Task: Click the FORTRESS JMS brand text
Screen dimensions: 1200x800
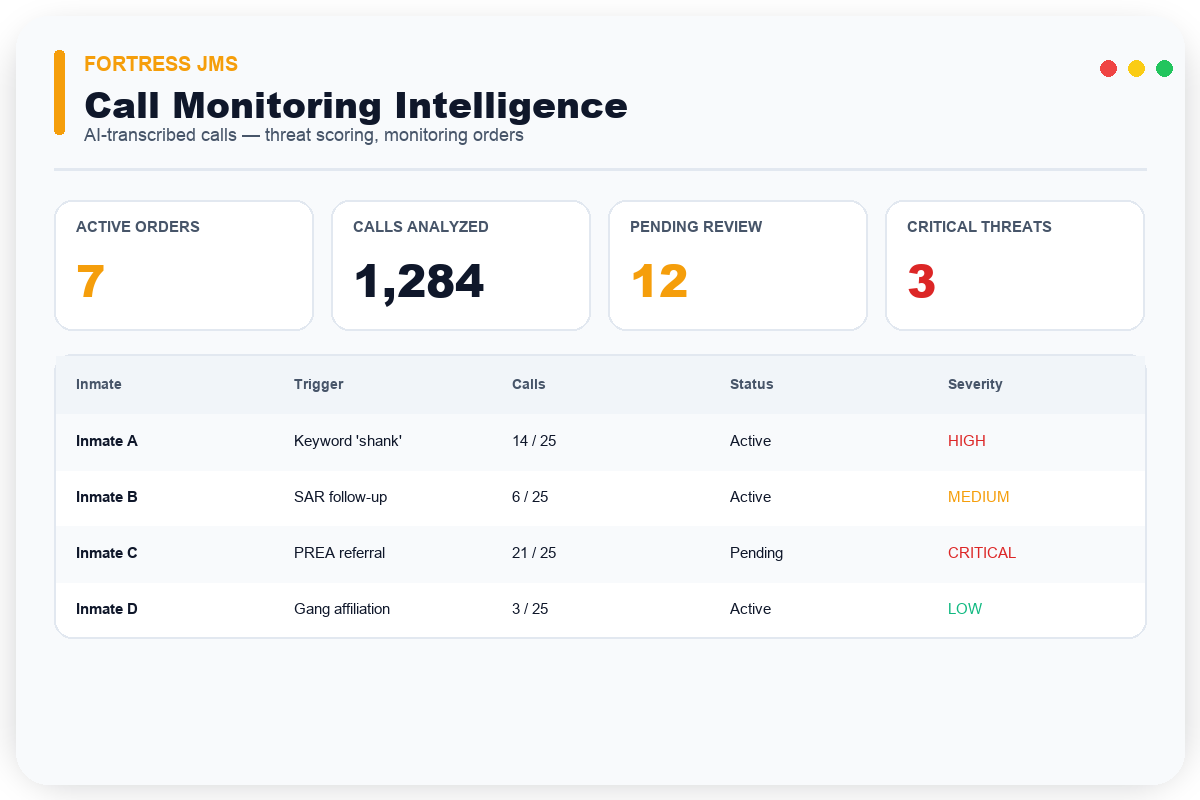Action: (x=161, y=64)
